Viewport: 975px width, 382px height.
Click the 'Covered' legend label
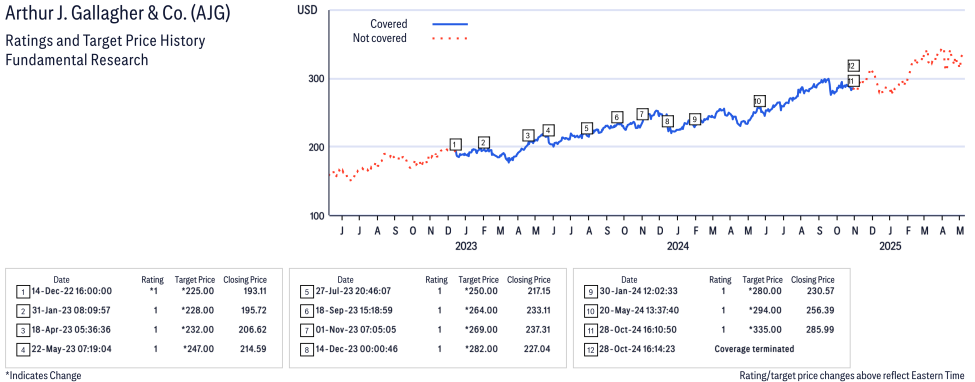389,24
